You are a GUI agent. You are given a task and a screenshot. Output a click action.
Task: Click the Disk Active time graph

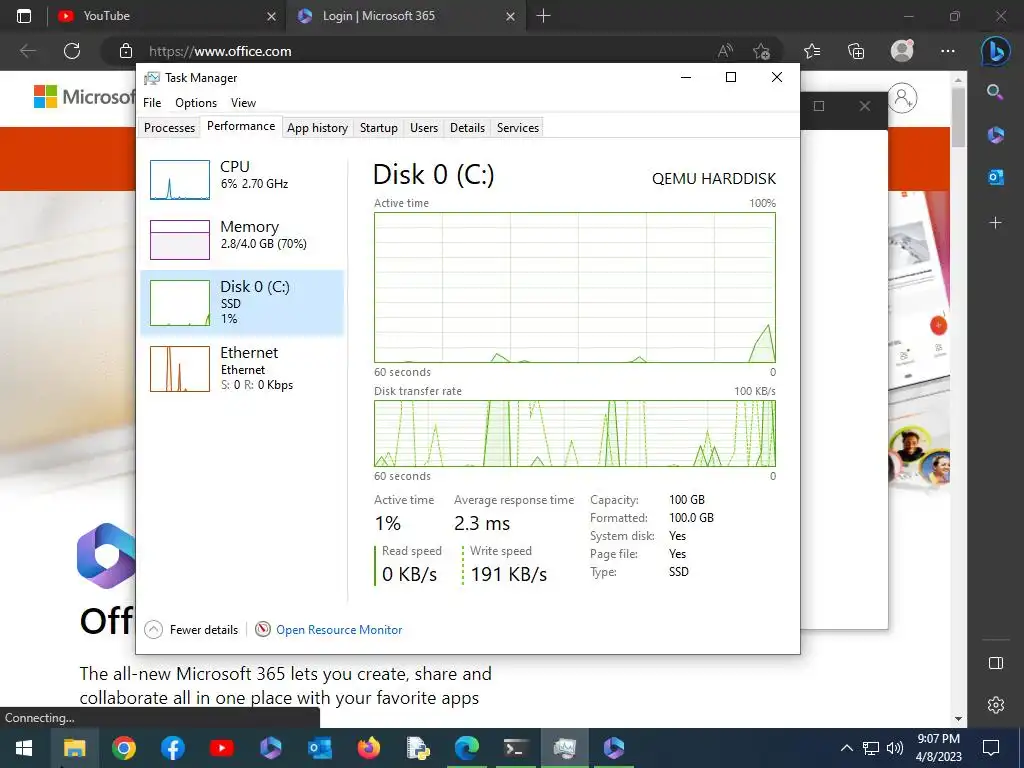575,287
